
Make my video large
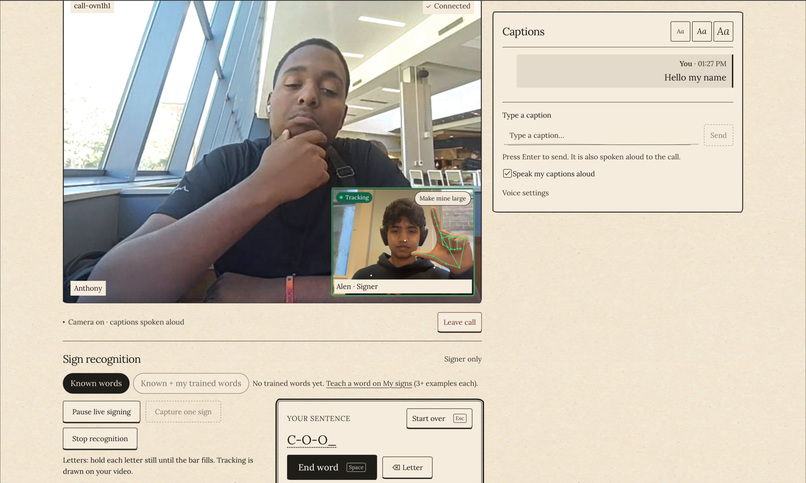tap(443, 198)
